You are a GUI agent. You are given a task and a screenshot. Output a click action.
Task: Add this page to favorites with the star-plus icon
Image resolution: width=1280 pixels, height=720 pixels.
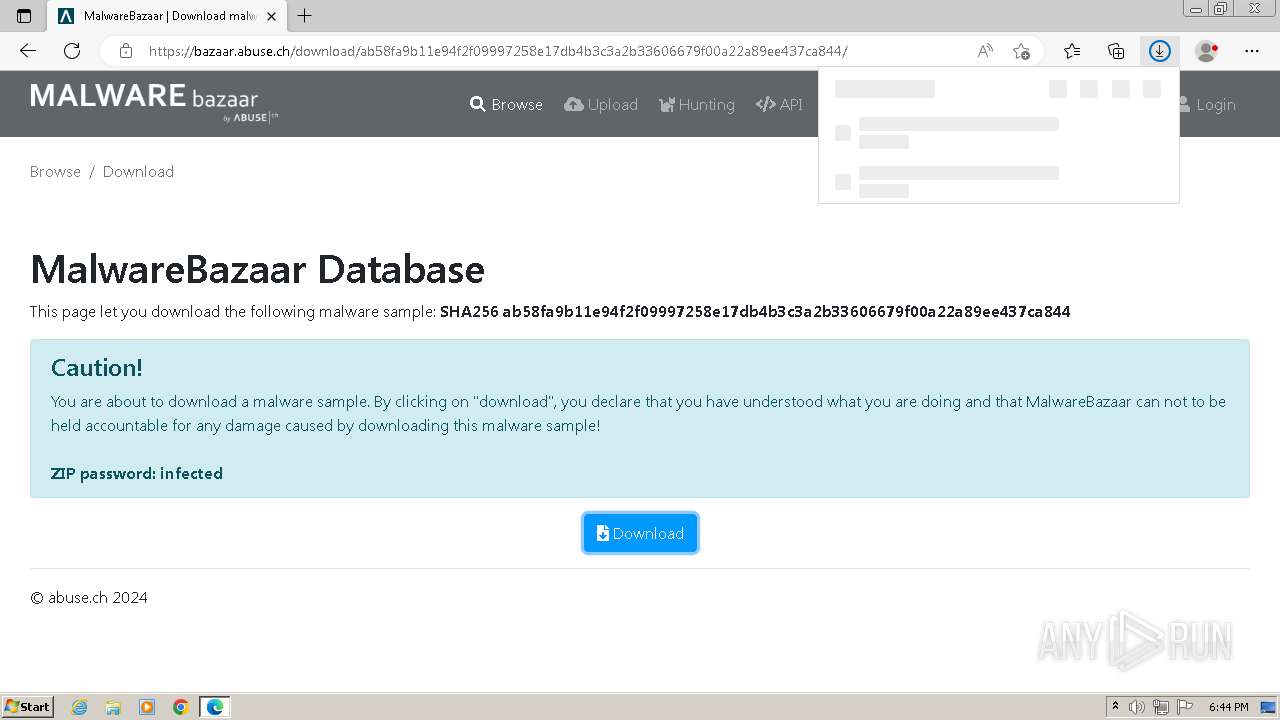tap(1021, 51)
